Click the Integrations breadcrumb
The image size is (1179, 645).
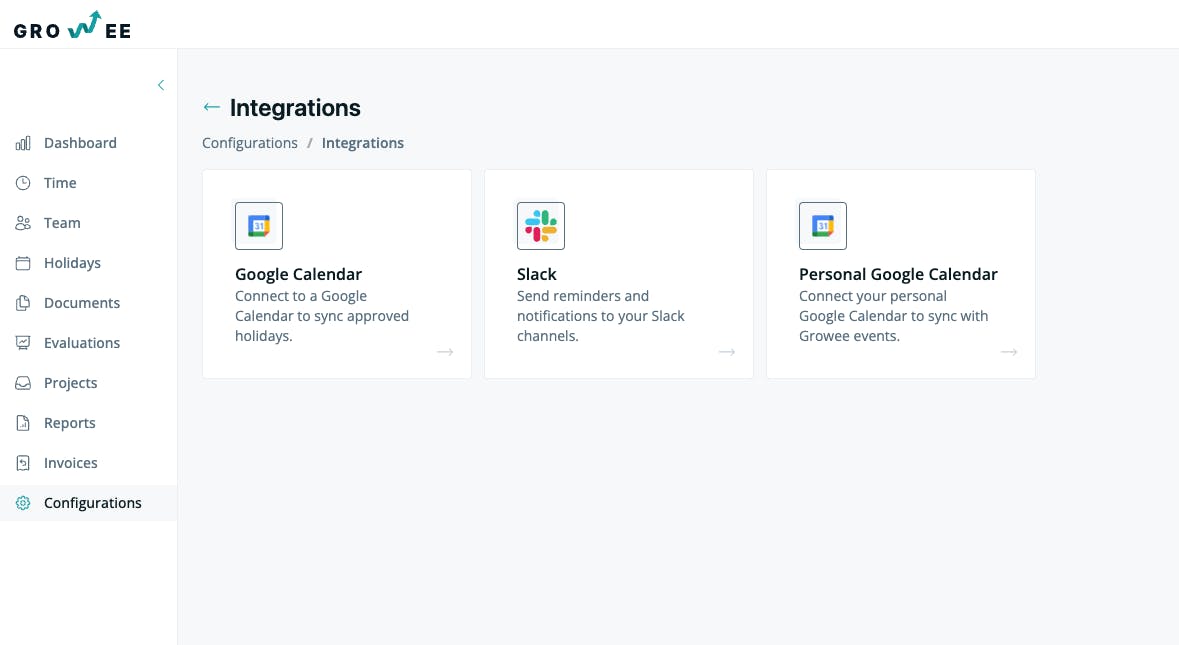[362, 143]
